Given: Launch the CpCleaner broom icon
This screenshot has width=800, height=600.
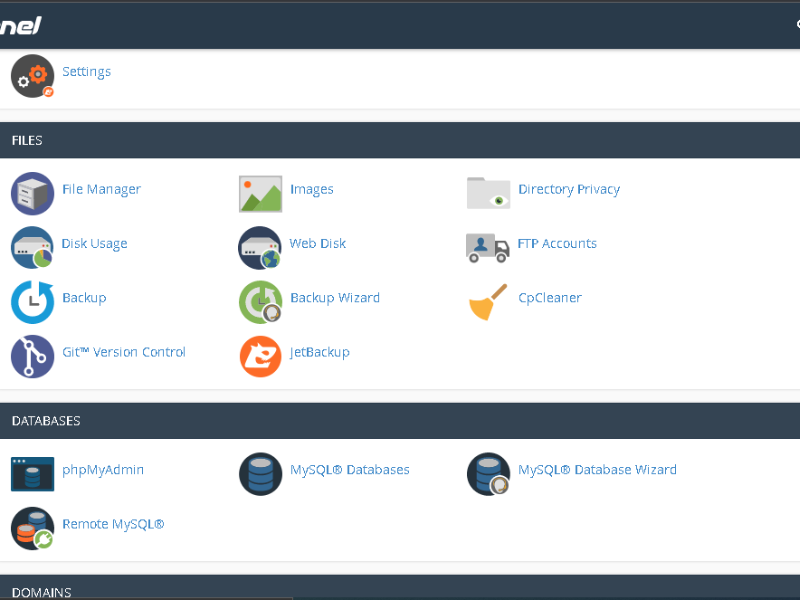Looking at the screenshot, I should coord(488,301).
